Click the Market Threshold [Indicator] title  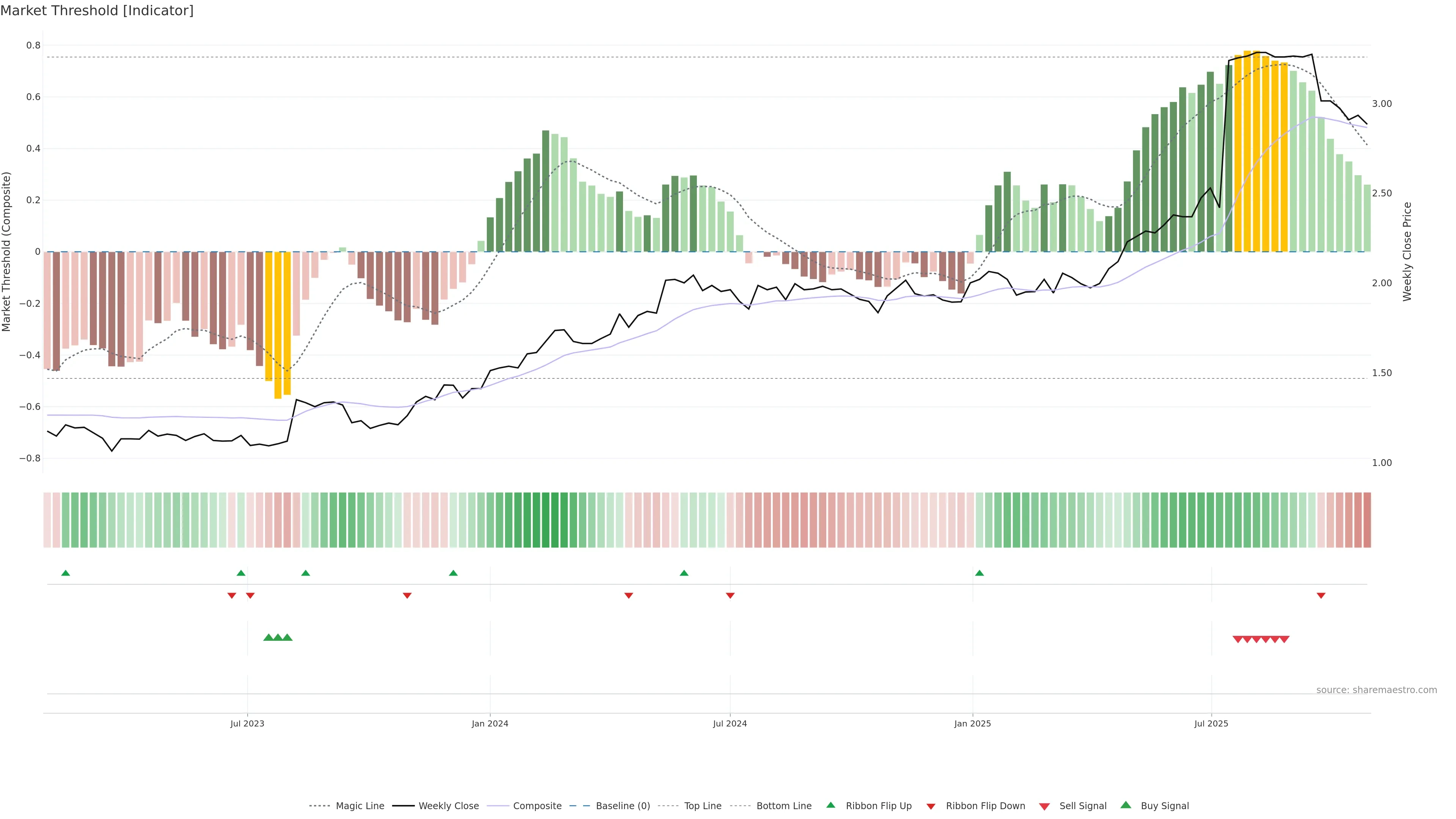point(97,11)
